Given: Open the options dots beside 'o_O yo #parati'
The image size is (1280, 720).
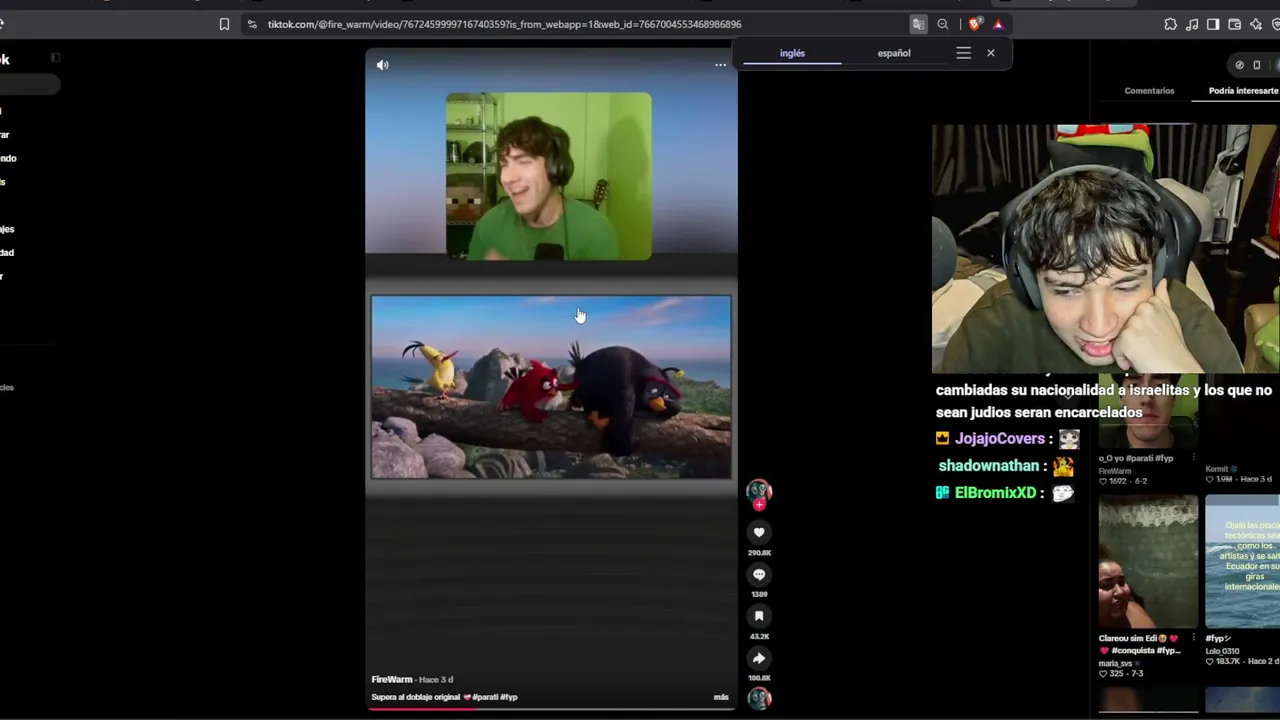Looking at the screenshot, I should (1193, 458).
